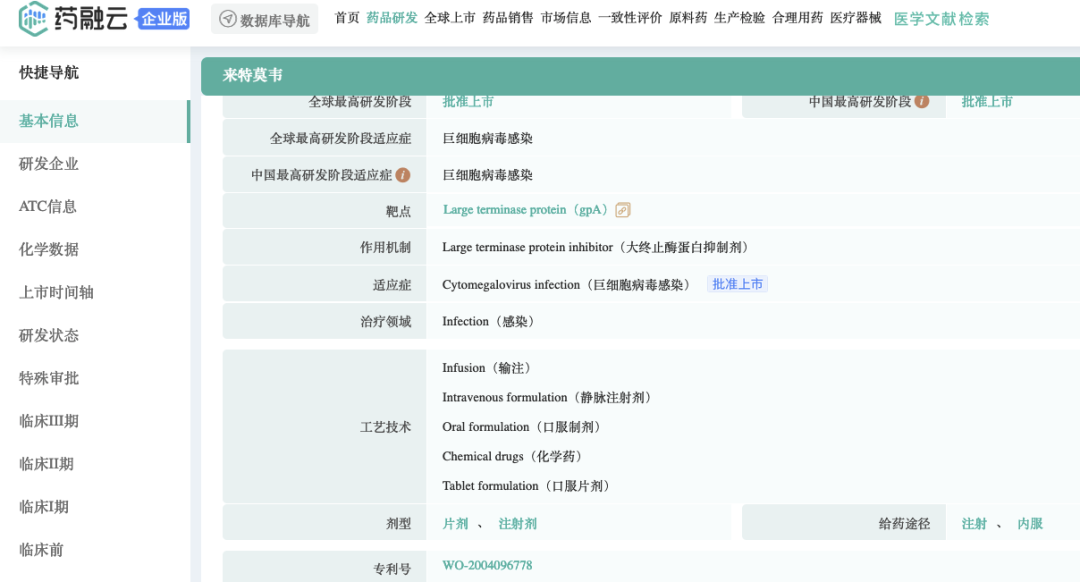Select 药品研发 in top navigation
The height and width of the screenshot is (582, 1080).
coord(392,18)
